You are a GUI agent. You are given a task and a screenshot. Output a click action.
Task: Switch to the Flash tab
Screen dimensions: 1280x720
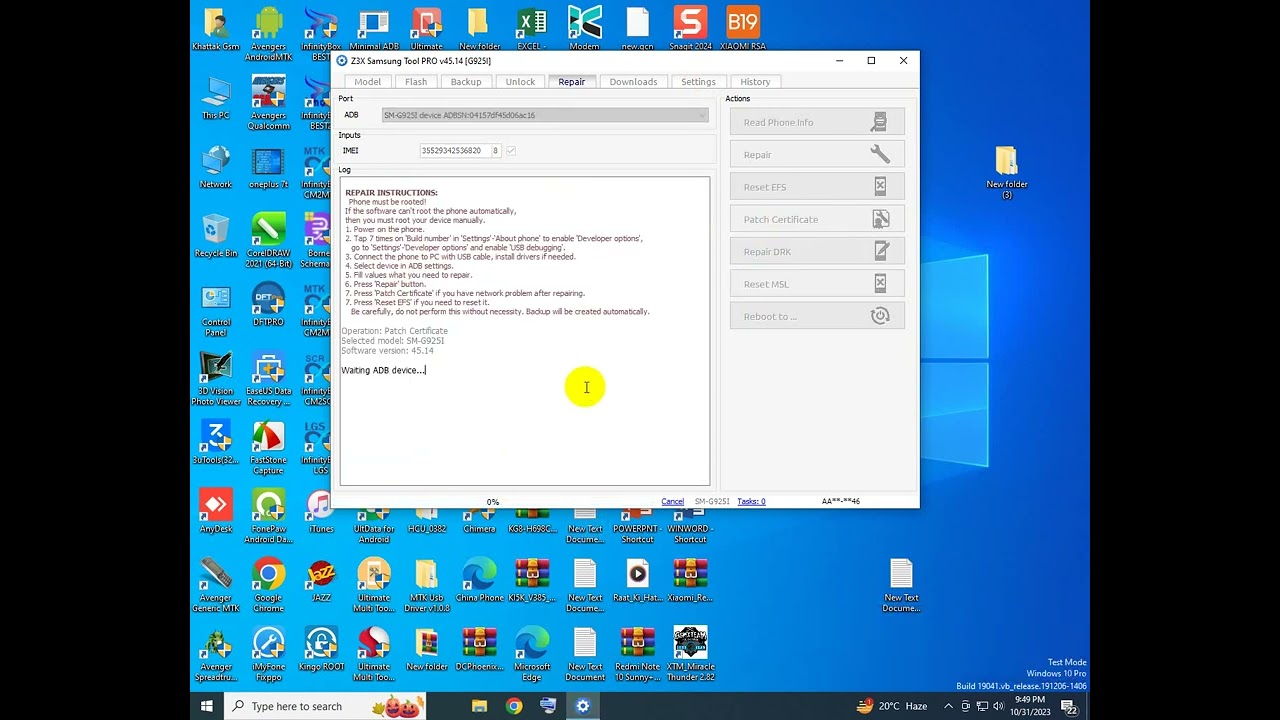pos(416,82)
